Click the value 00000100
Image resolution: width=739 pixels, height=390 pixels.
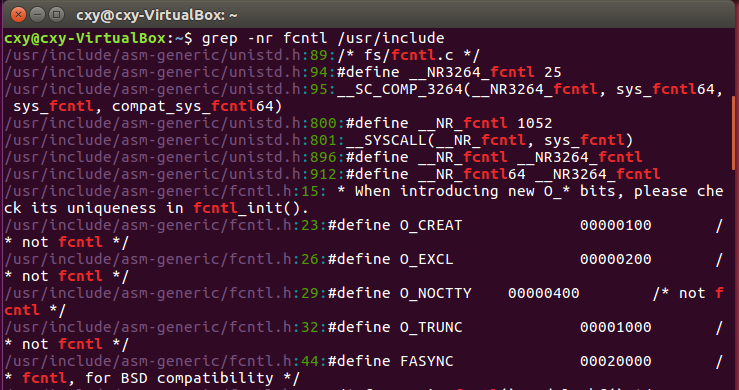pyautogui.click(x=616, y=225)
